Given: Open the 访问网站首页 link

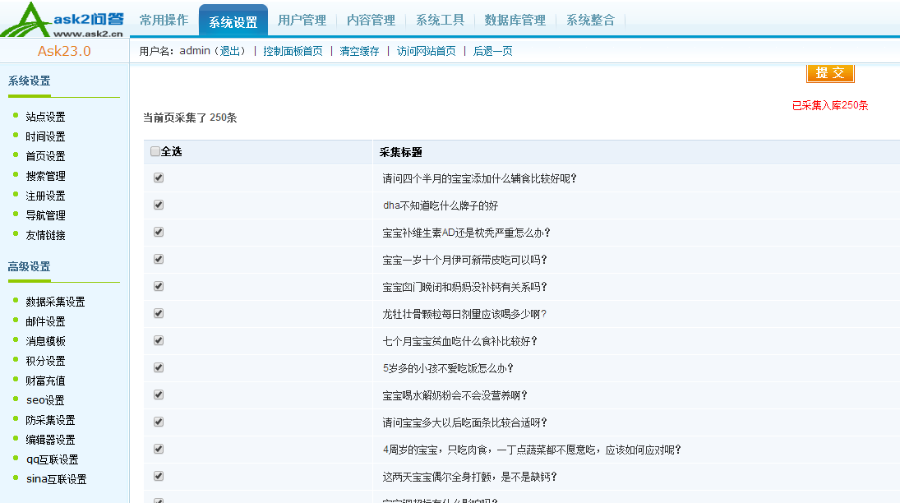Looking at the screenshot, I should [426, 51].
